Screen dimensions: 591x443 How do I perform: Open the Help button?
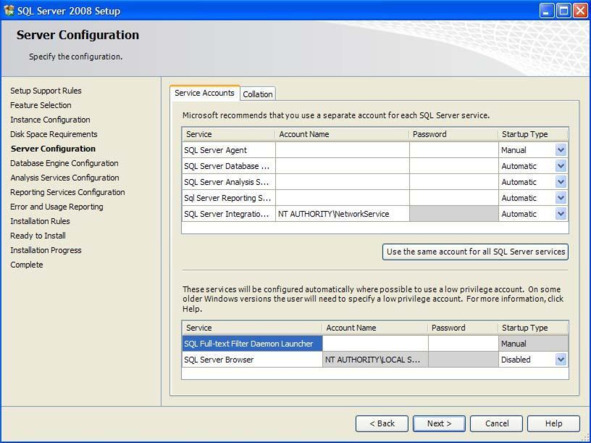point(553,424)
